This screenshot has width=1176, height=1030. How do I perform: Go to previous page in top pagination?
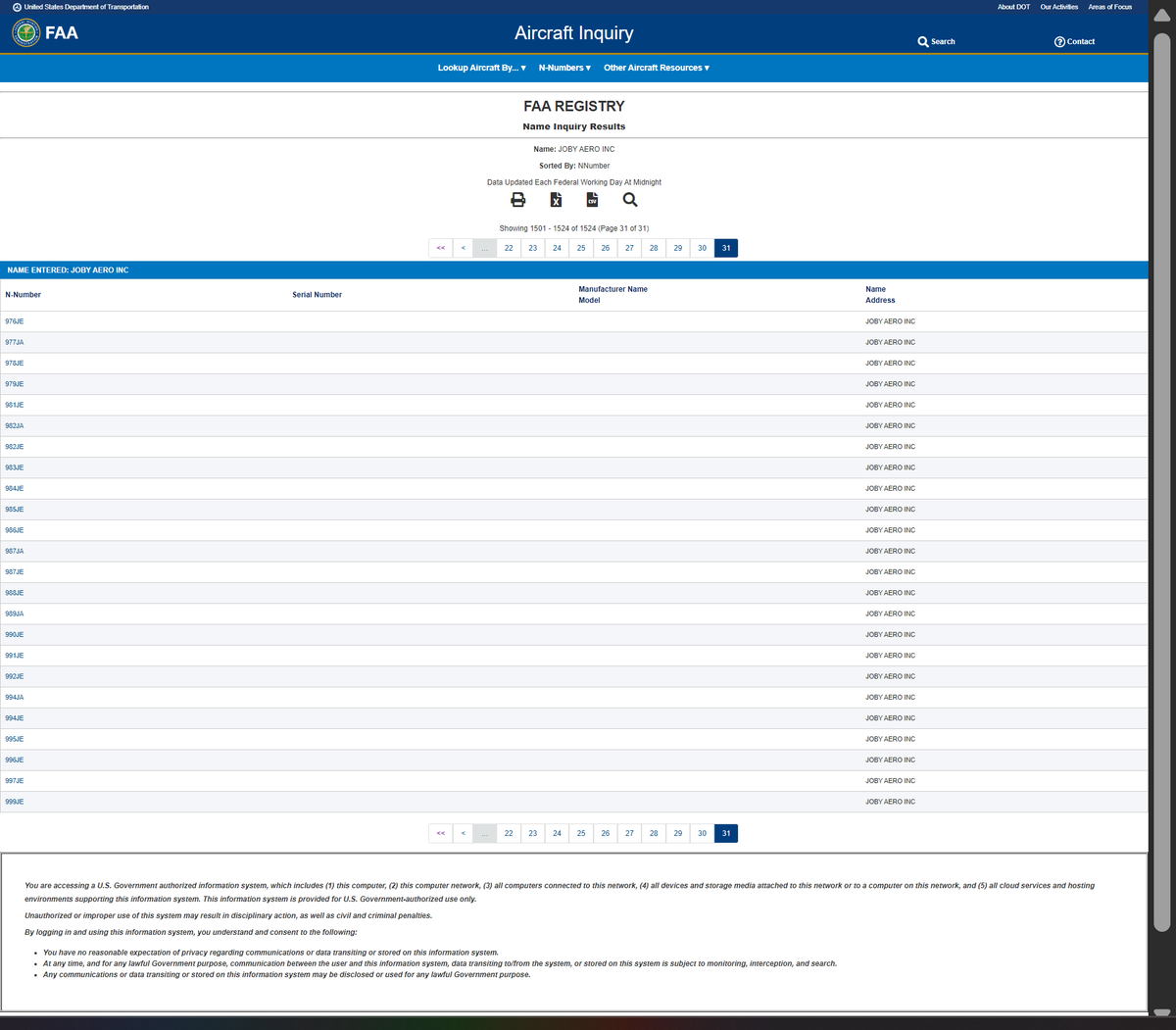pos(464,248)
